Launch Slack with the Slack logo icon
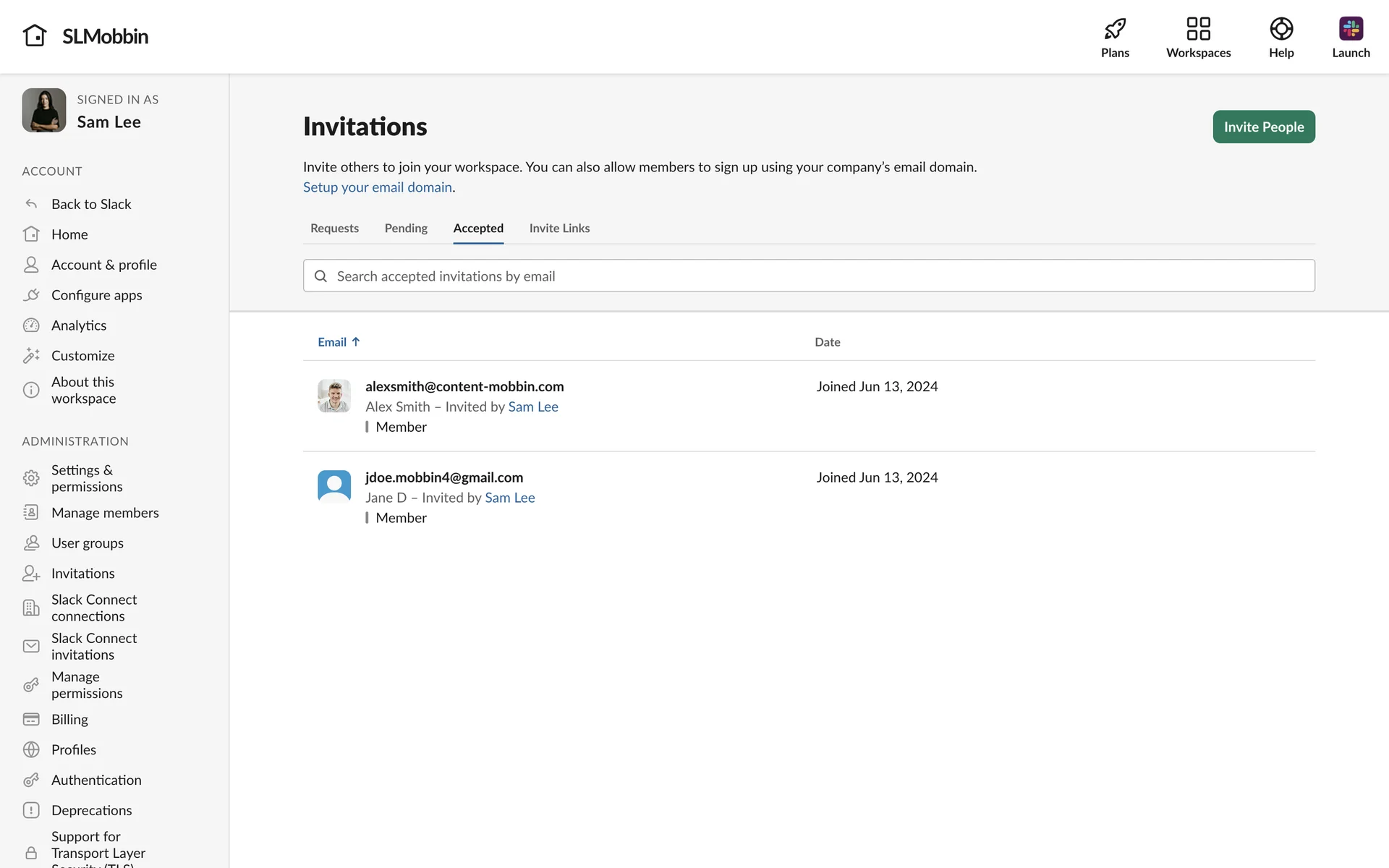 [x=1350, y=29]
